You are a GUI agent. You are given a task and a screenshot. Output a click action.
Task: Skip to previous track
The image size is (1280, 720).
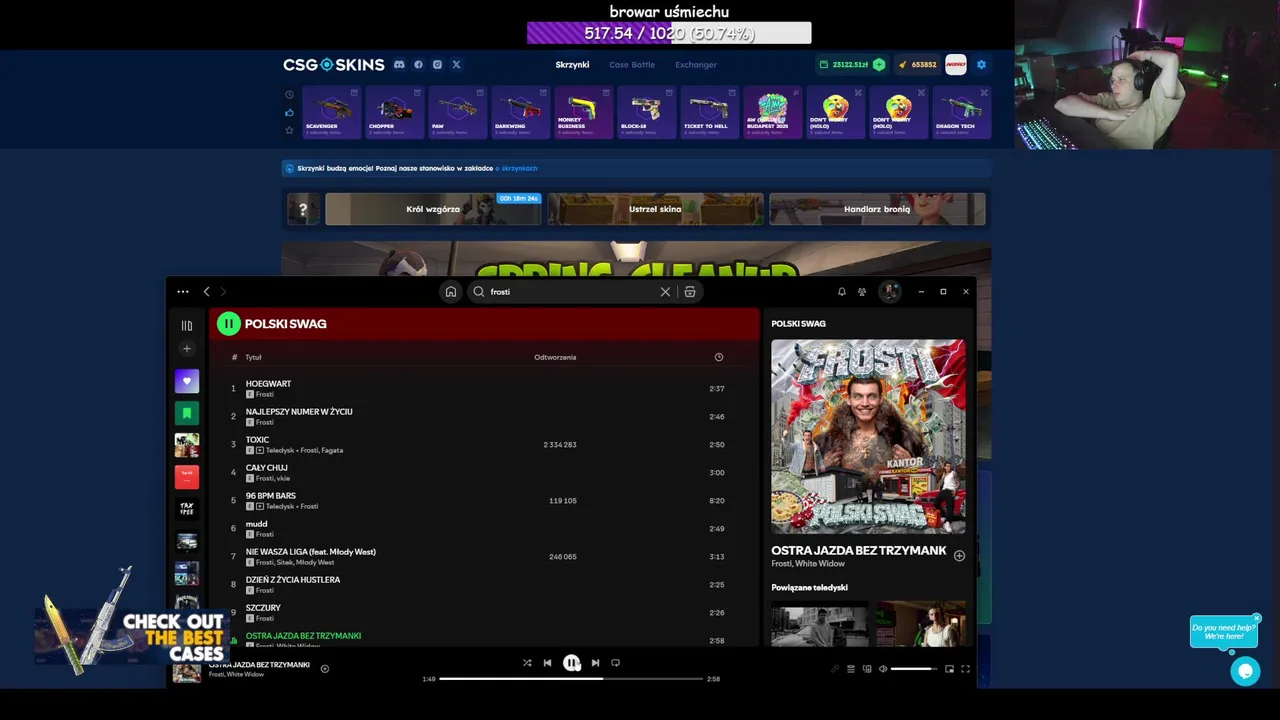[x=547, y=663]
